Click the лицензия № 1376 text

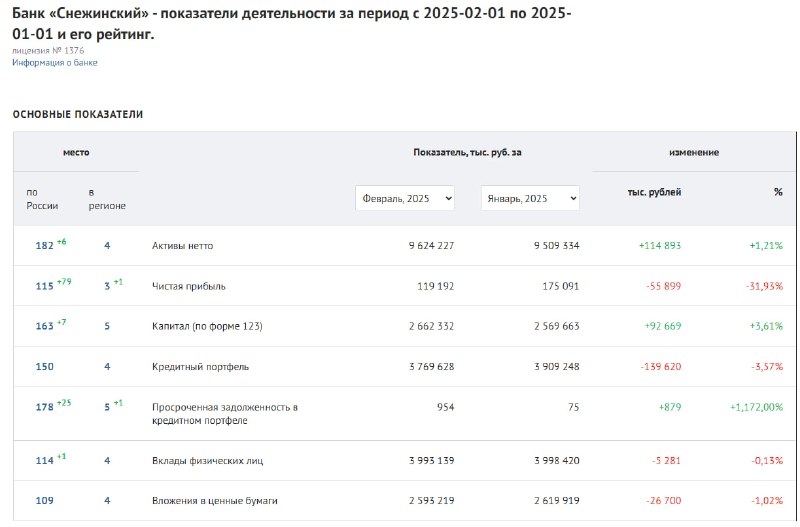pos(48,51)
